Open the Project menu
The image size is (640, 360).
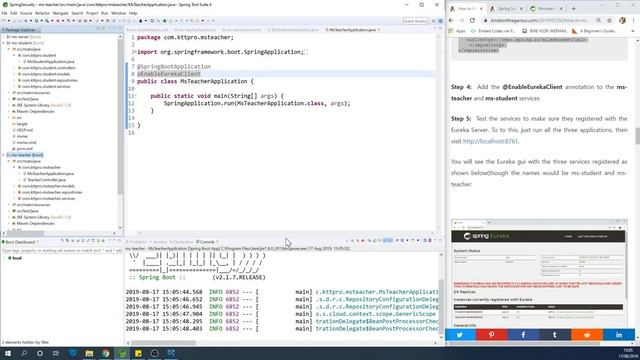[x=92, y=13]
